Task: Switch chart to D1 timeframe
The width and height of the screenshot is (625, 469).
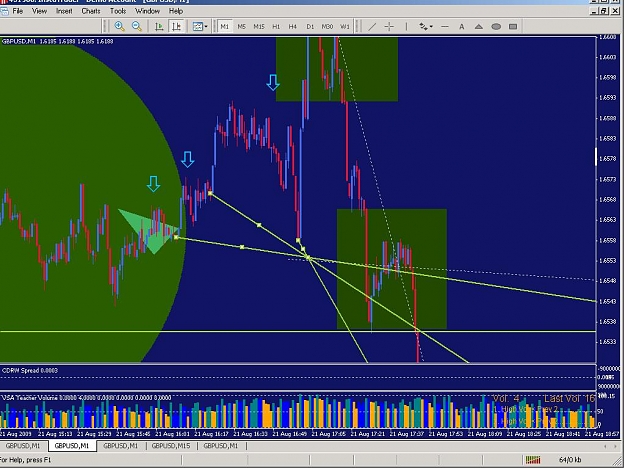Action: pos(310,26)
